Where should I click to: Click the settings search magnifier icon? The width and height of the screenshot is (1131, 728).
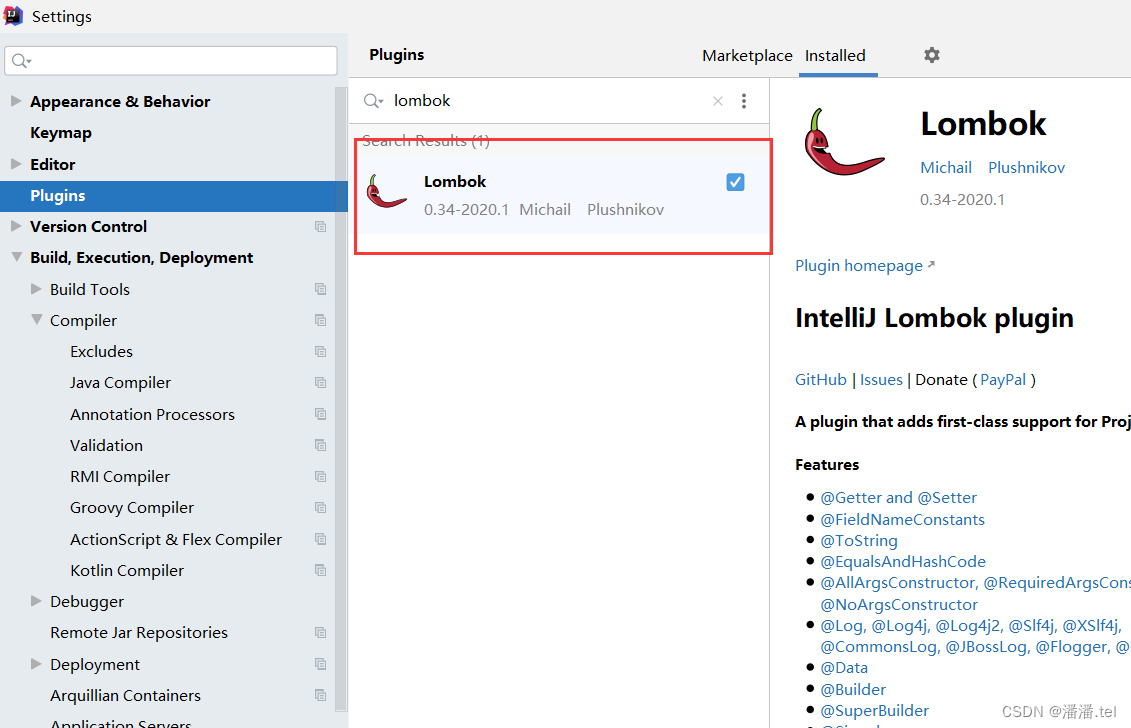pos(22,61)
